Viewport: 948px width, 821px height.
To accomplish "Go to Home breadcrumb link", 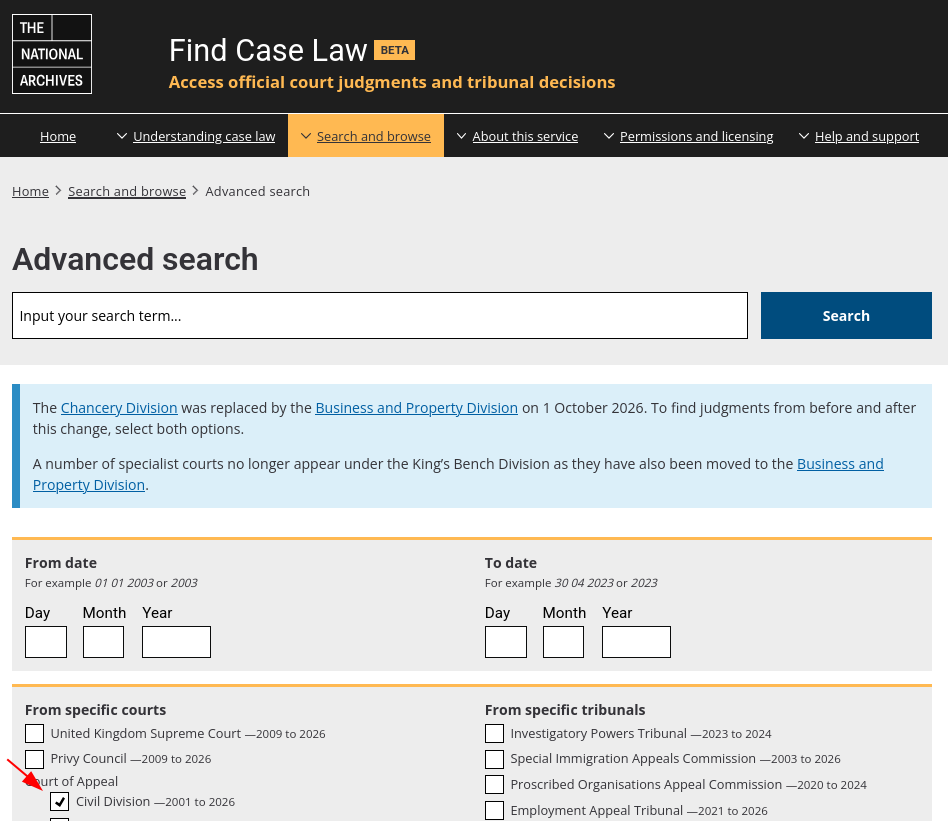I will [x=30, y=192].
